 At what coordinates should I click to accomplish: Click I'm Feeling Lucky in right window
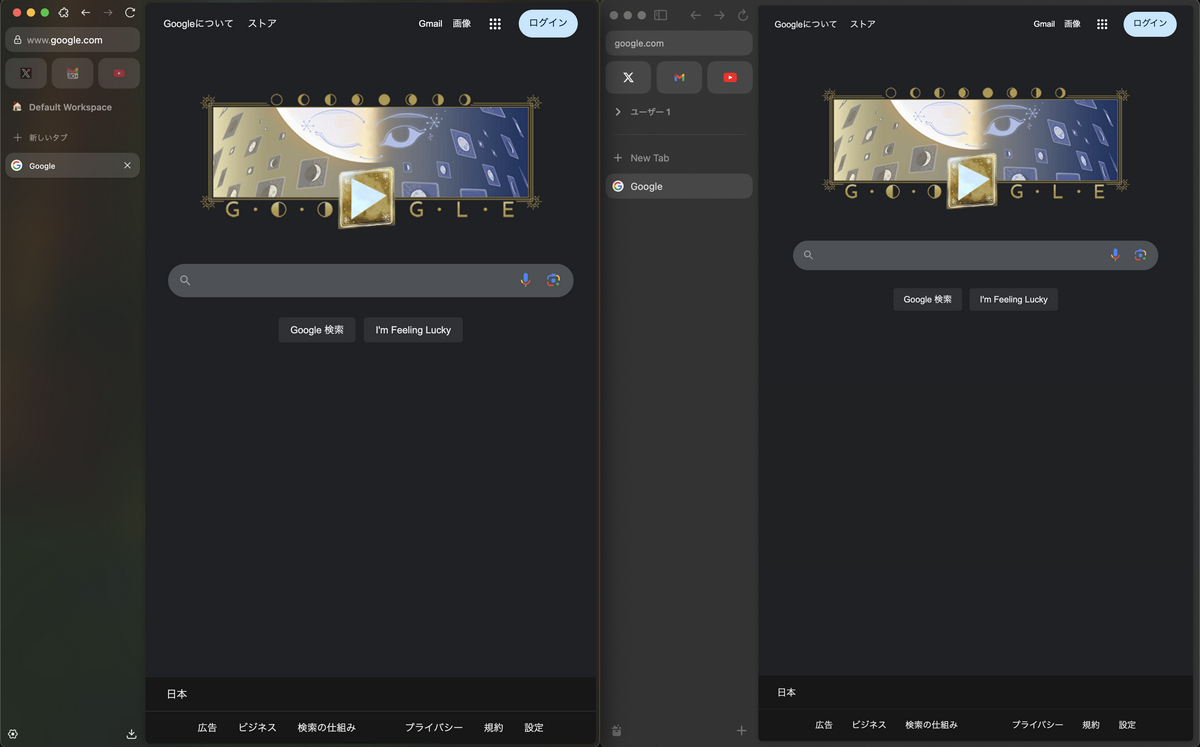point(1013,299)
